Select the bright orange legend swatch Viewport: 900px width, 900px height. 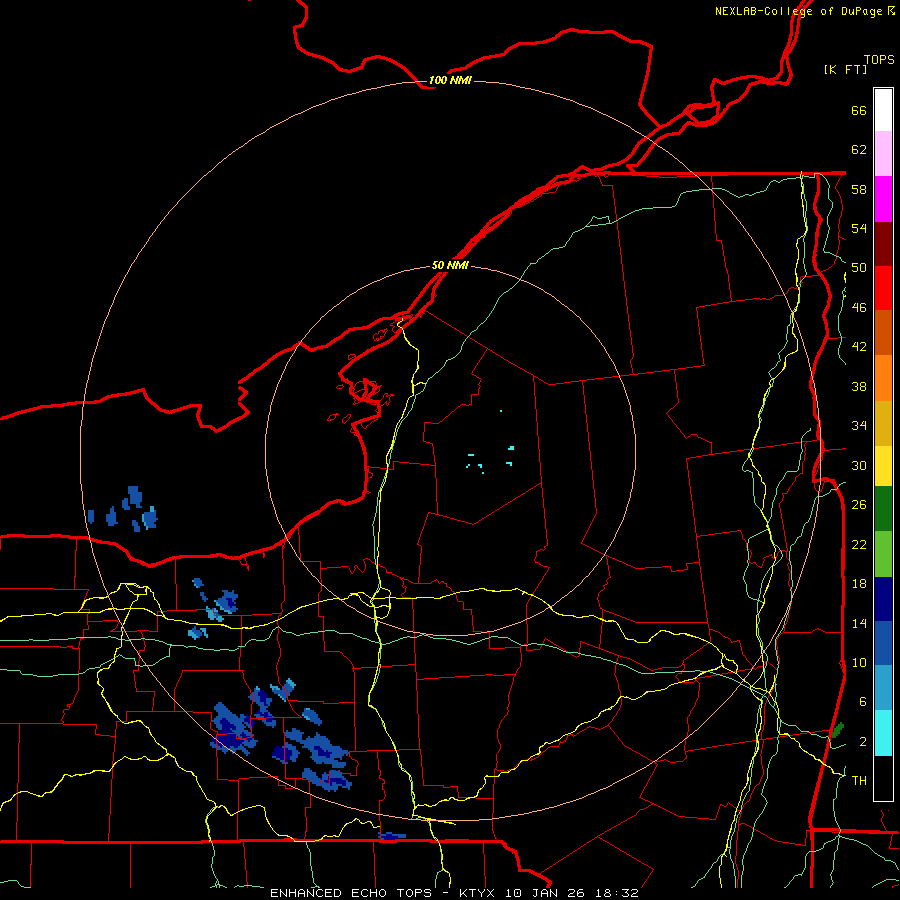pyautogui.click(x=883, y=378)
